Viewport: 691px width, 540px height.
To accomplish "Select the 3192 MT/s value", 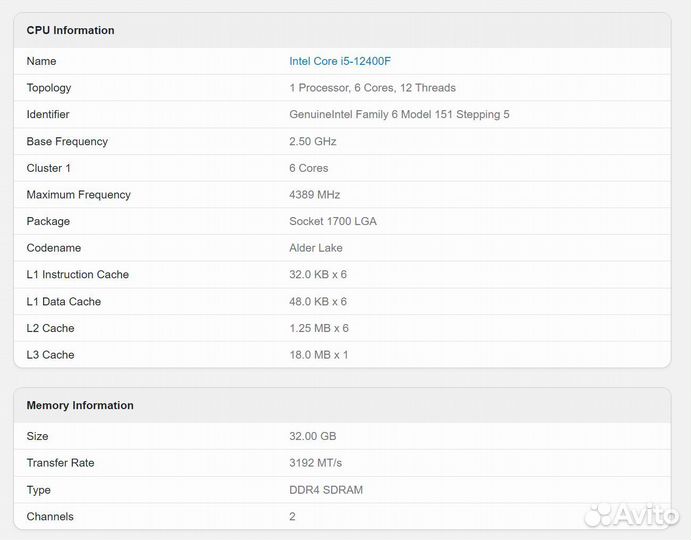I will [x=316, y=463].
